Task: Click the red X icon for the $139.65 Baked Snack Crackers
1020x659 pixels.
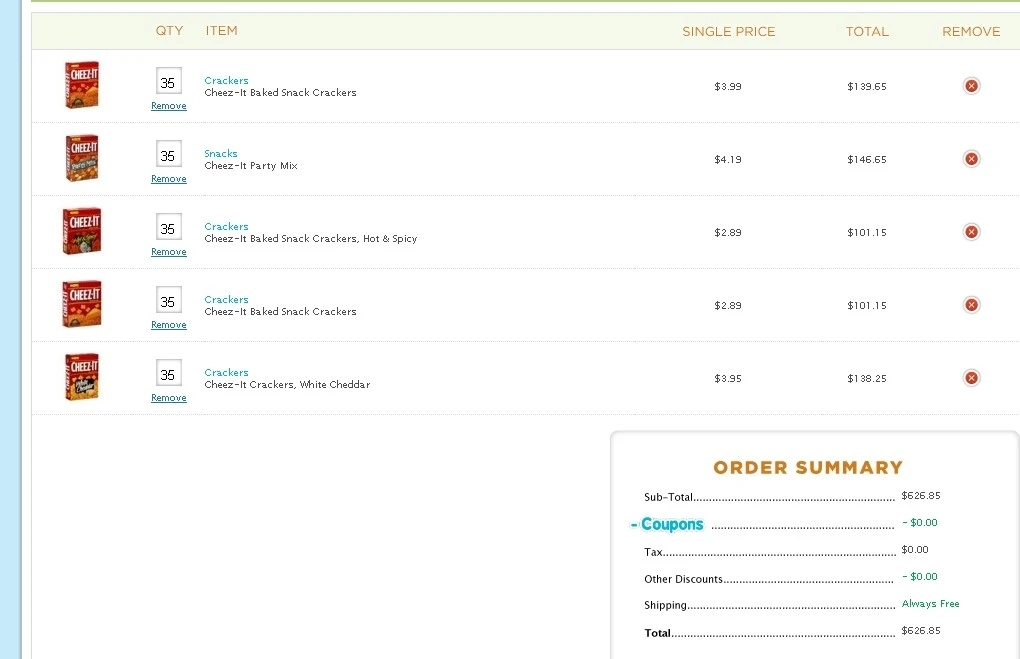Action: pyautogui.click(x=971, y=86)
